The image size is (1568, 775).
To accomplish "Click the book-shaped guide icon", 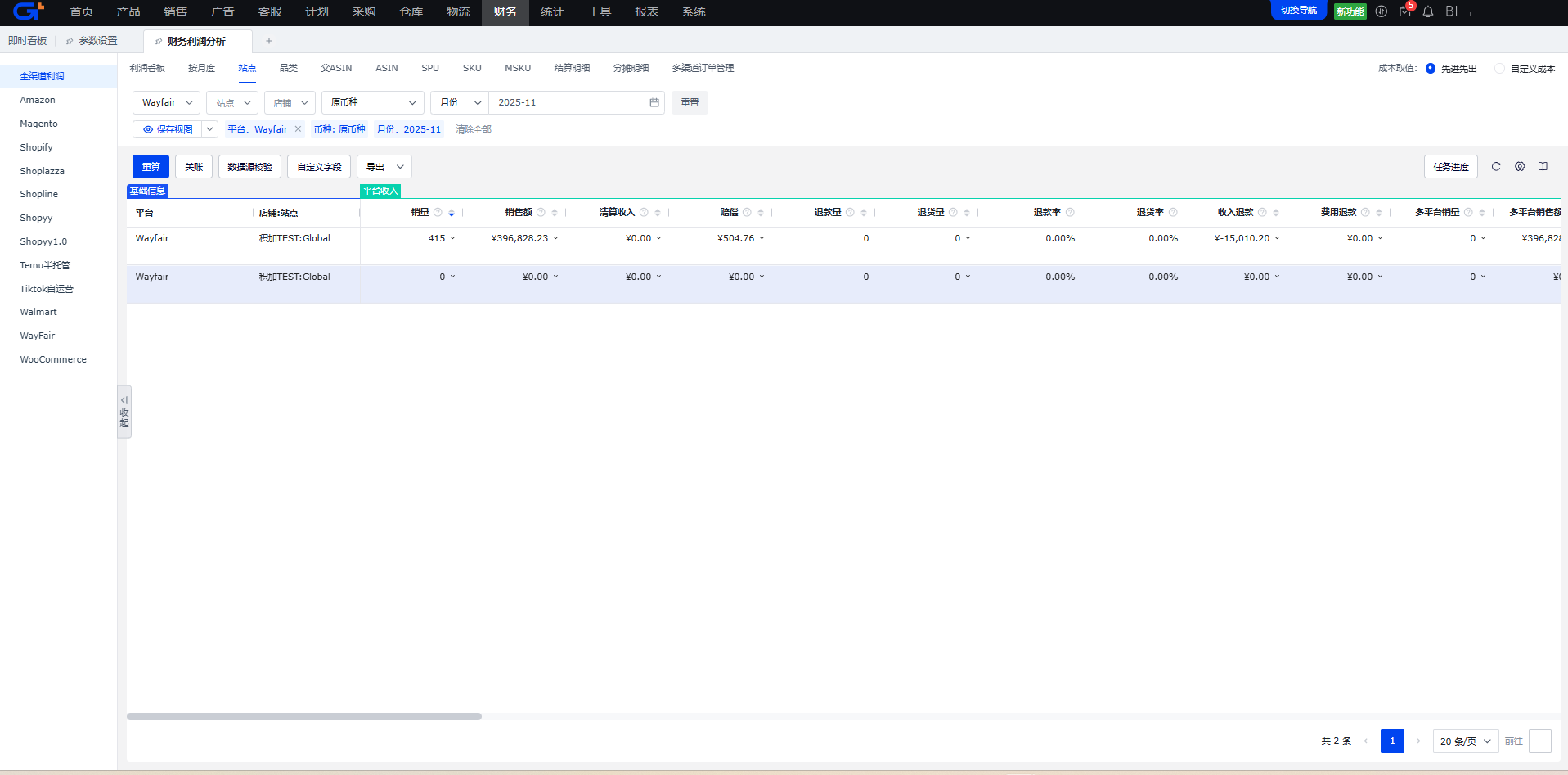I will pos(1543,167).
